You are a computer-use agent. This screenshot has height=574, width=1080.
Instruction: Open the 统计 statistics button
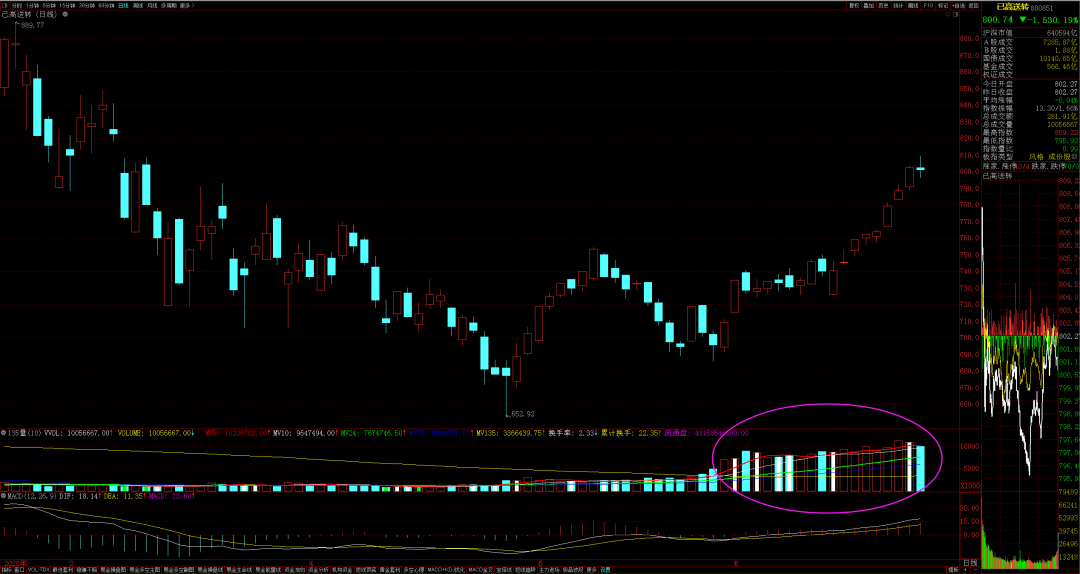point(898,6)
